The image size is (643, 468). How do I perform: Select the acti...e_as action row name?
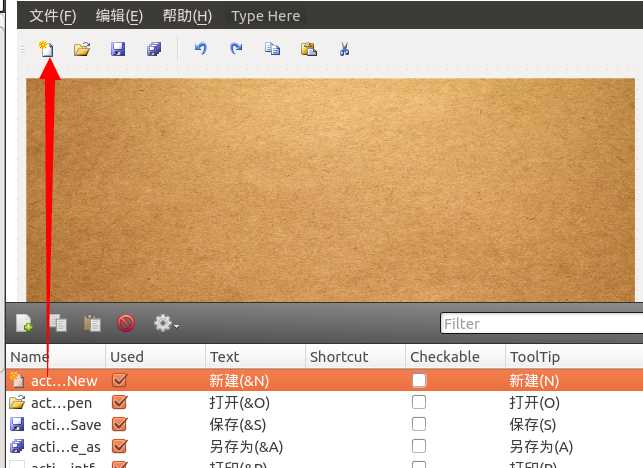[66, 447]
